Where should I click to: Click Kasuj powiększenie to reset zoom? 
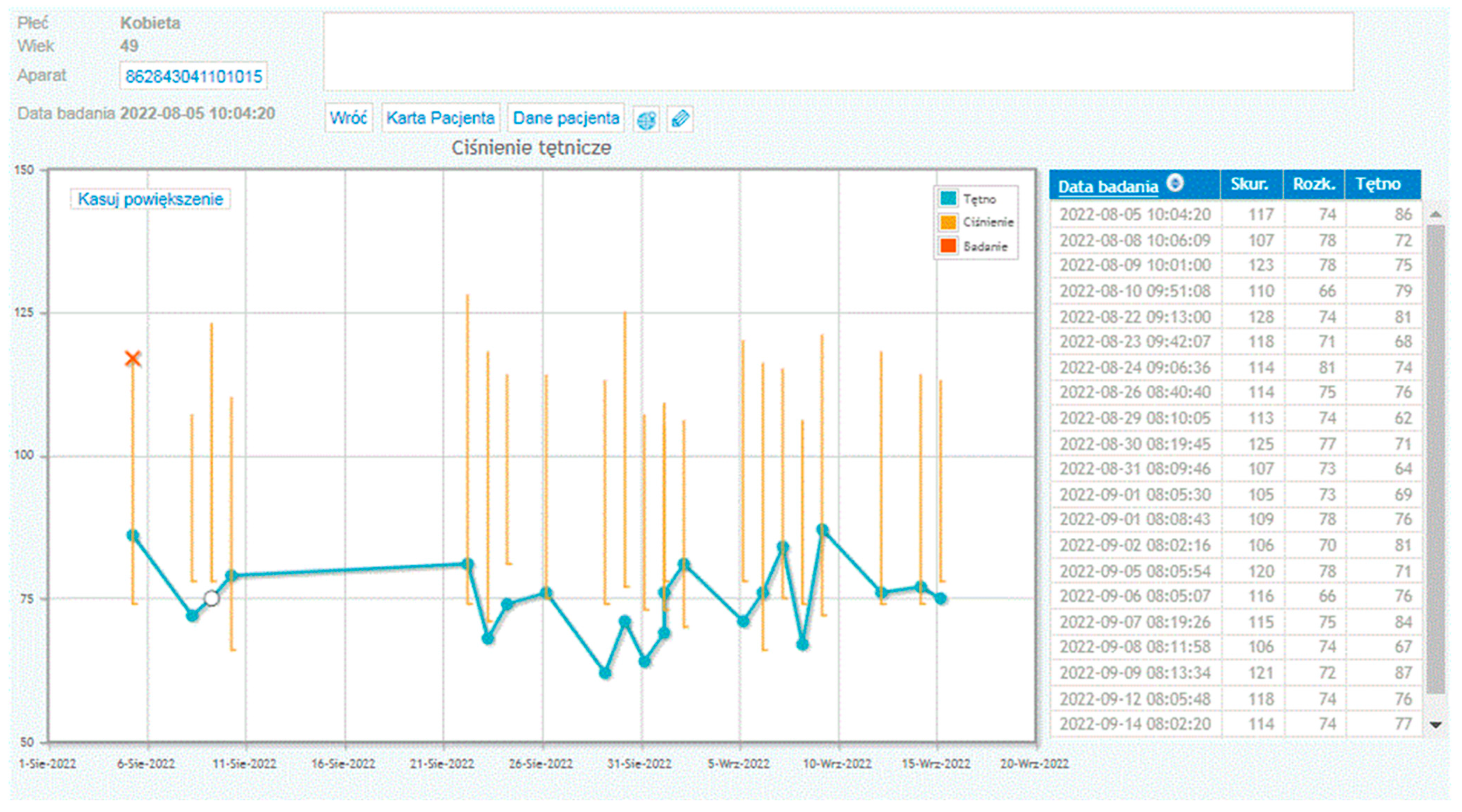coord(151,199)
